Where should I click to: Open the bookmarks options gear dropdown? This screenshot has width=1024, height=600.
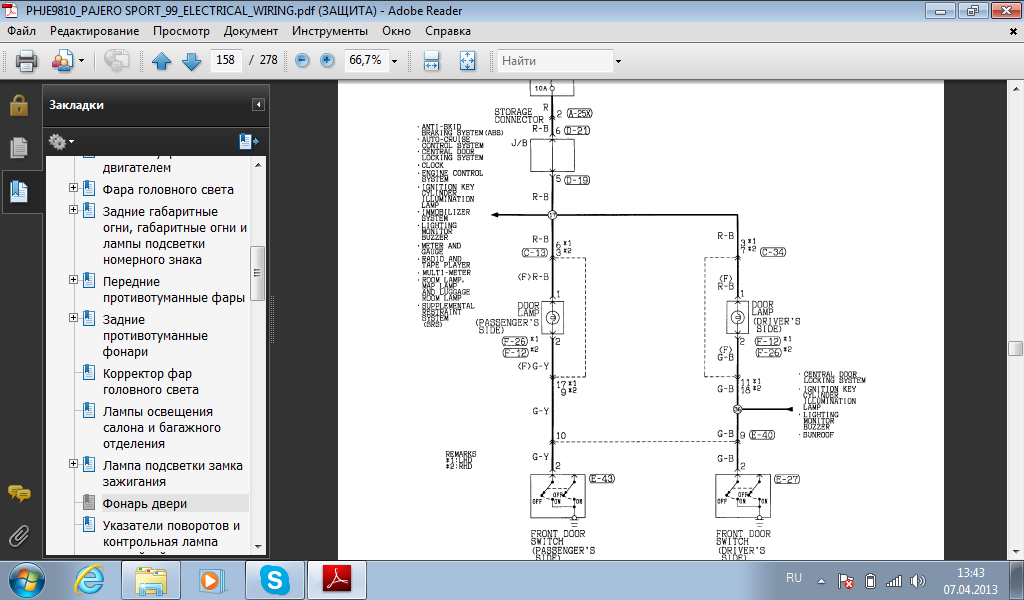[x=61, y=141]
